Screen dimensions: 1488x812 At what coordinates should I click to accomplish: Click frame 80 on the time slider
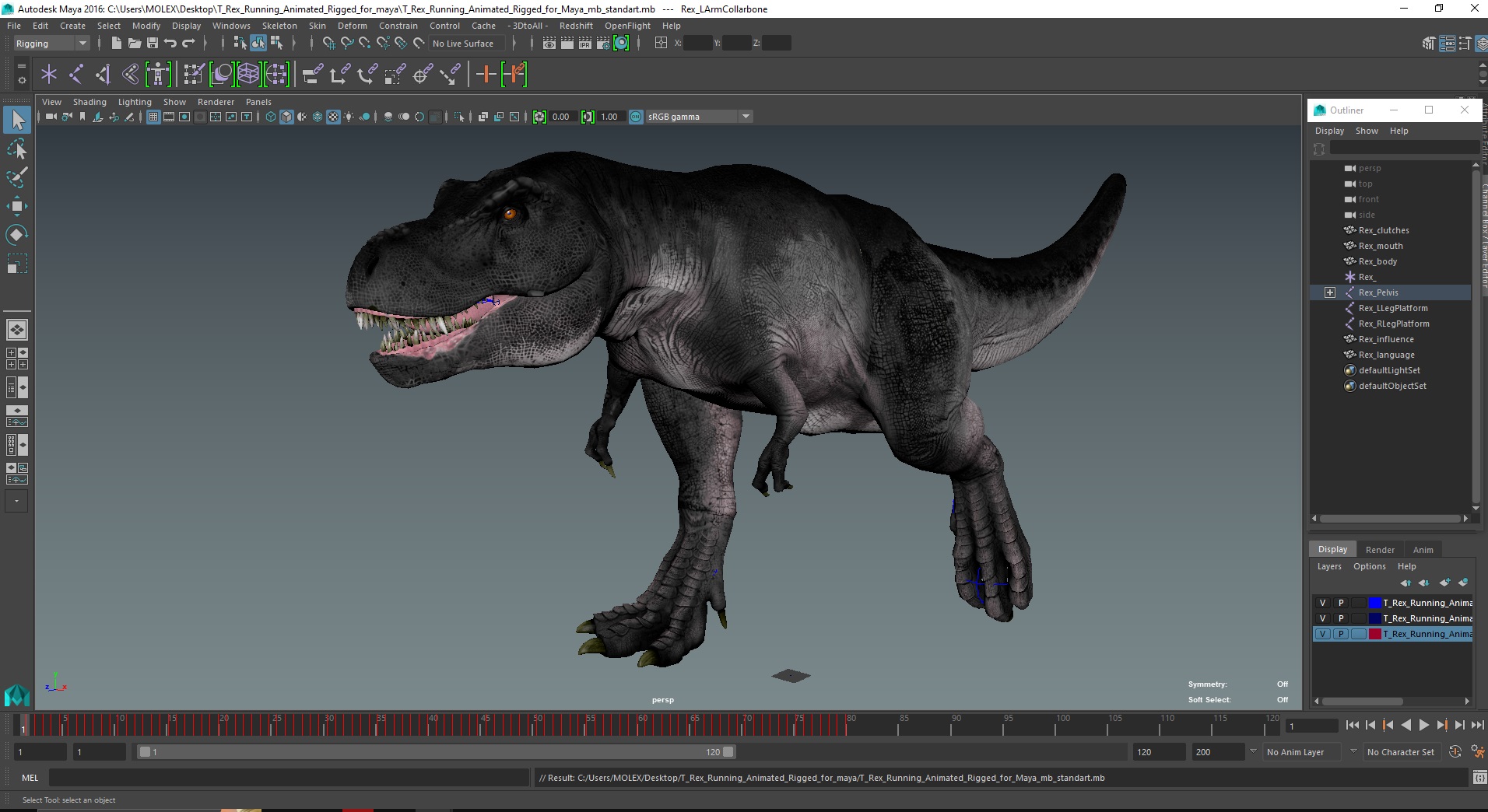(x=847, y=726)
